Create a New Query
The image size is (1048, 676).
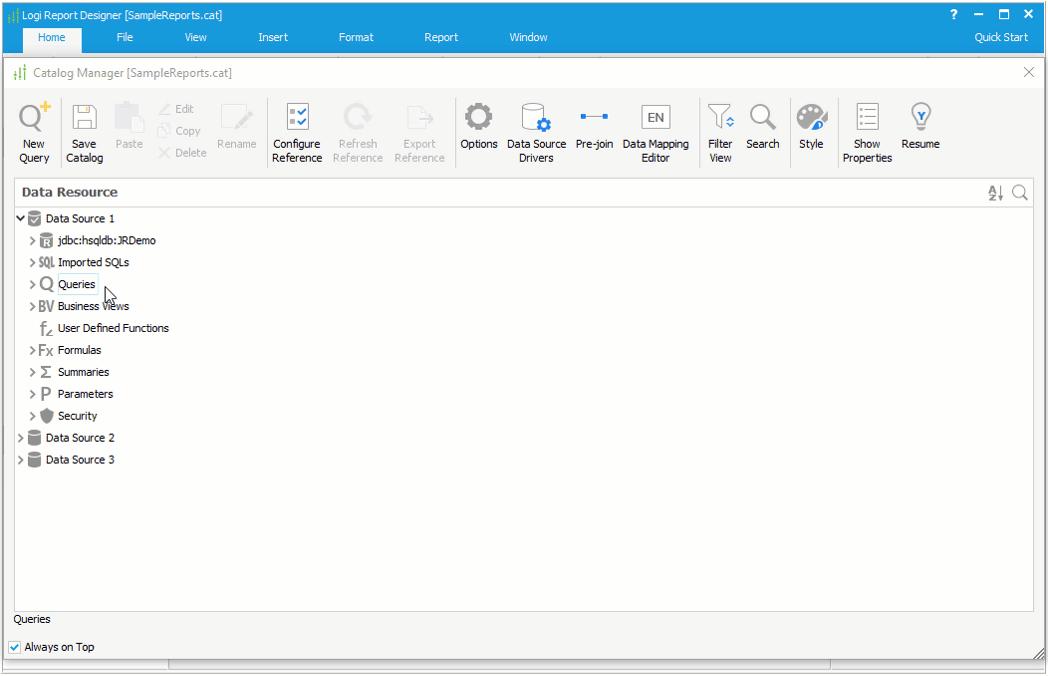point(33,125)
